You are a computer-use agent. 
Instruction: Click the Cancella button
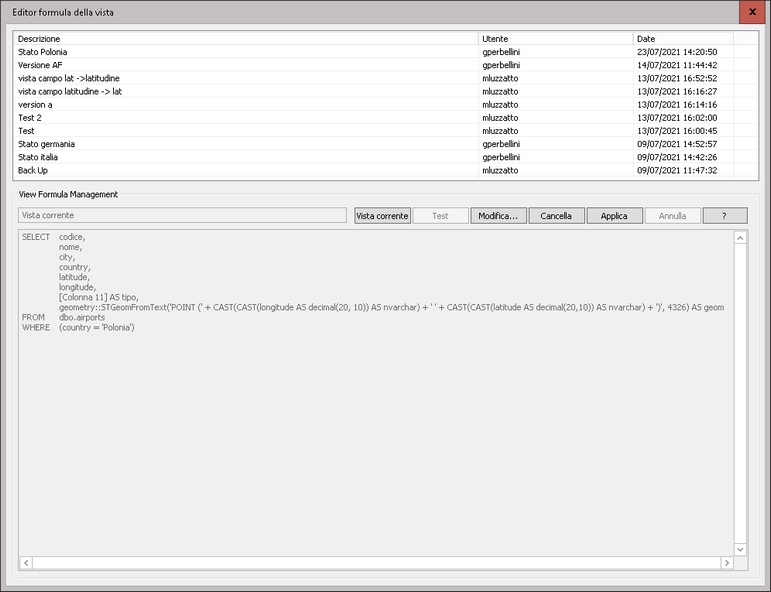coord(556,216)
